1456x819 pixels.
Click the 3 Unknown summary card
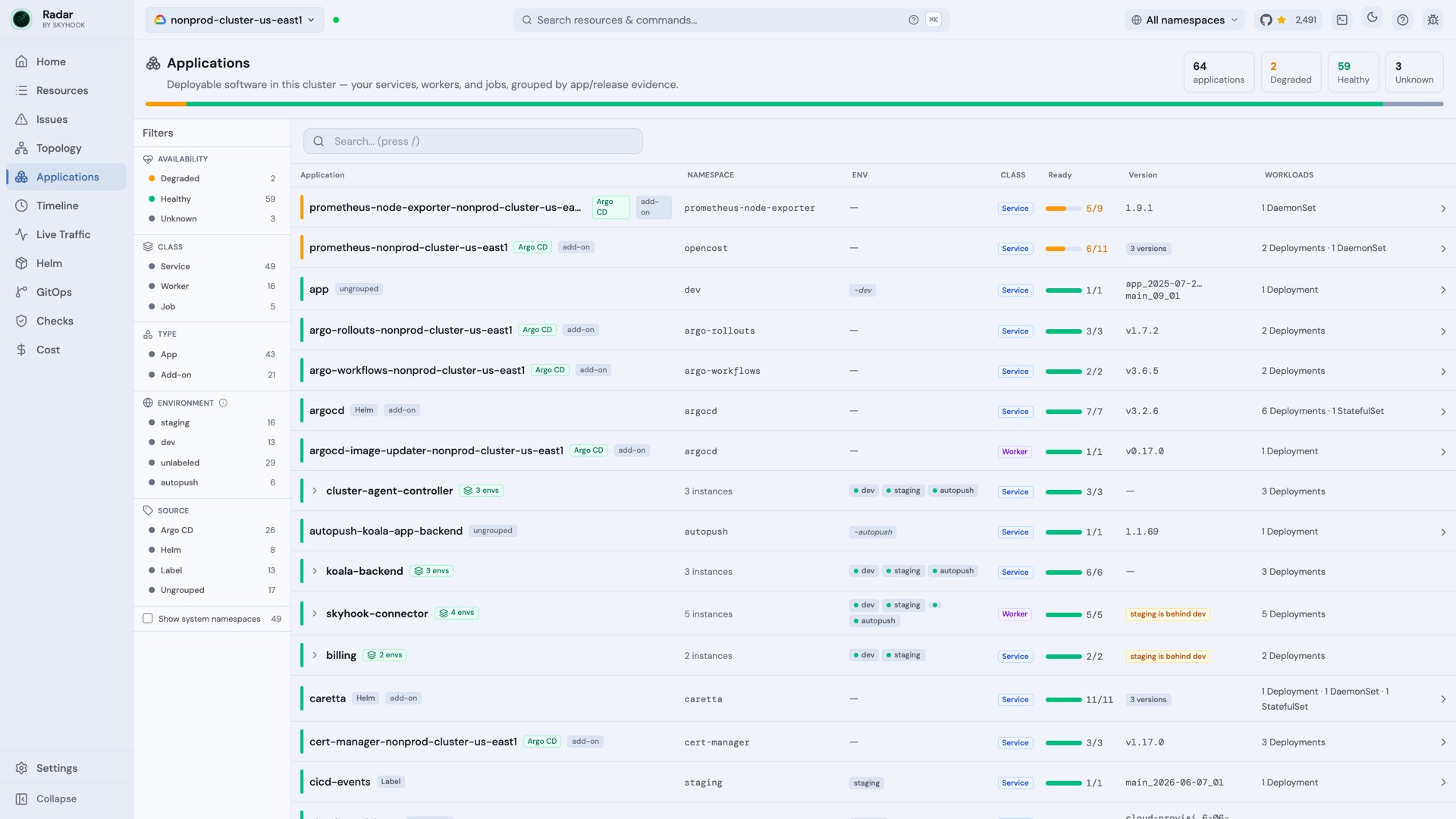click(x=1414, y=72)
